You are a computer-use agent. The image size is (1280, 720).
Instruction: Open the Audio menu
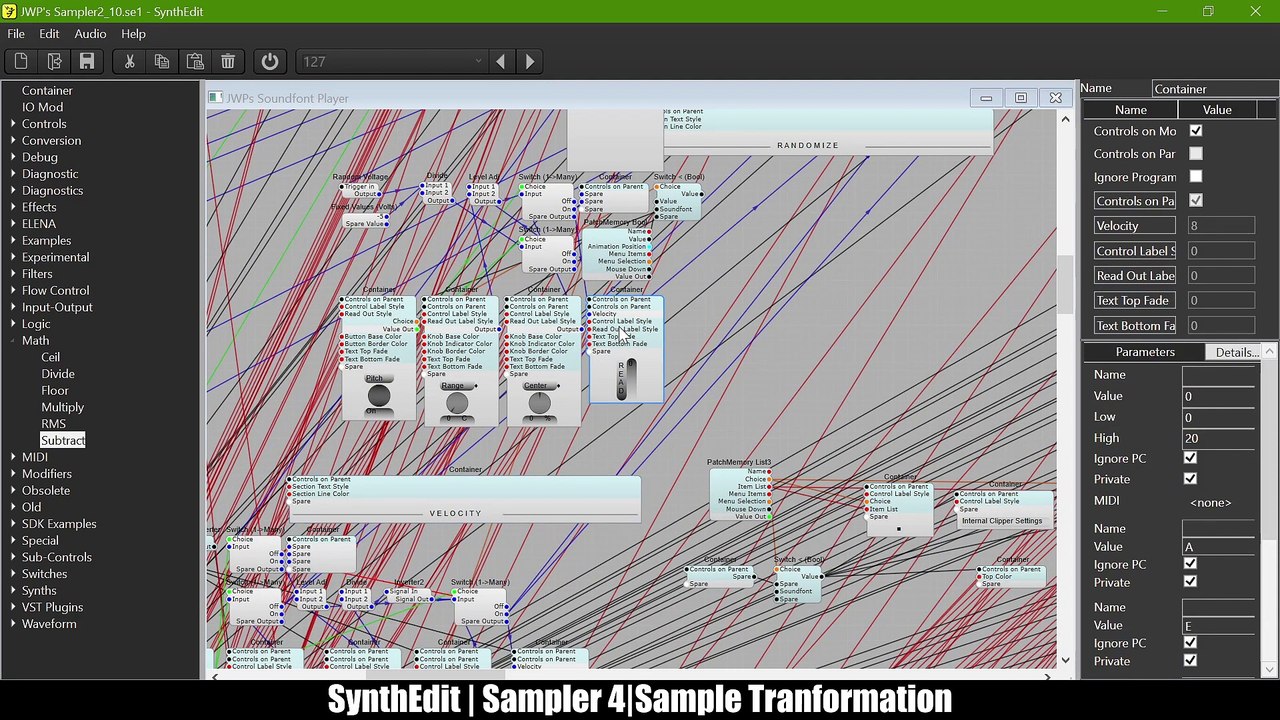point(90,34)
